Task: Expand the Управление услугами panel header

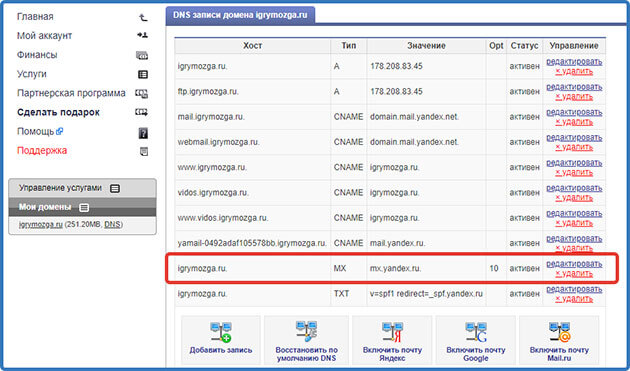Action: (x=82, y=188)
